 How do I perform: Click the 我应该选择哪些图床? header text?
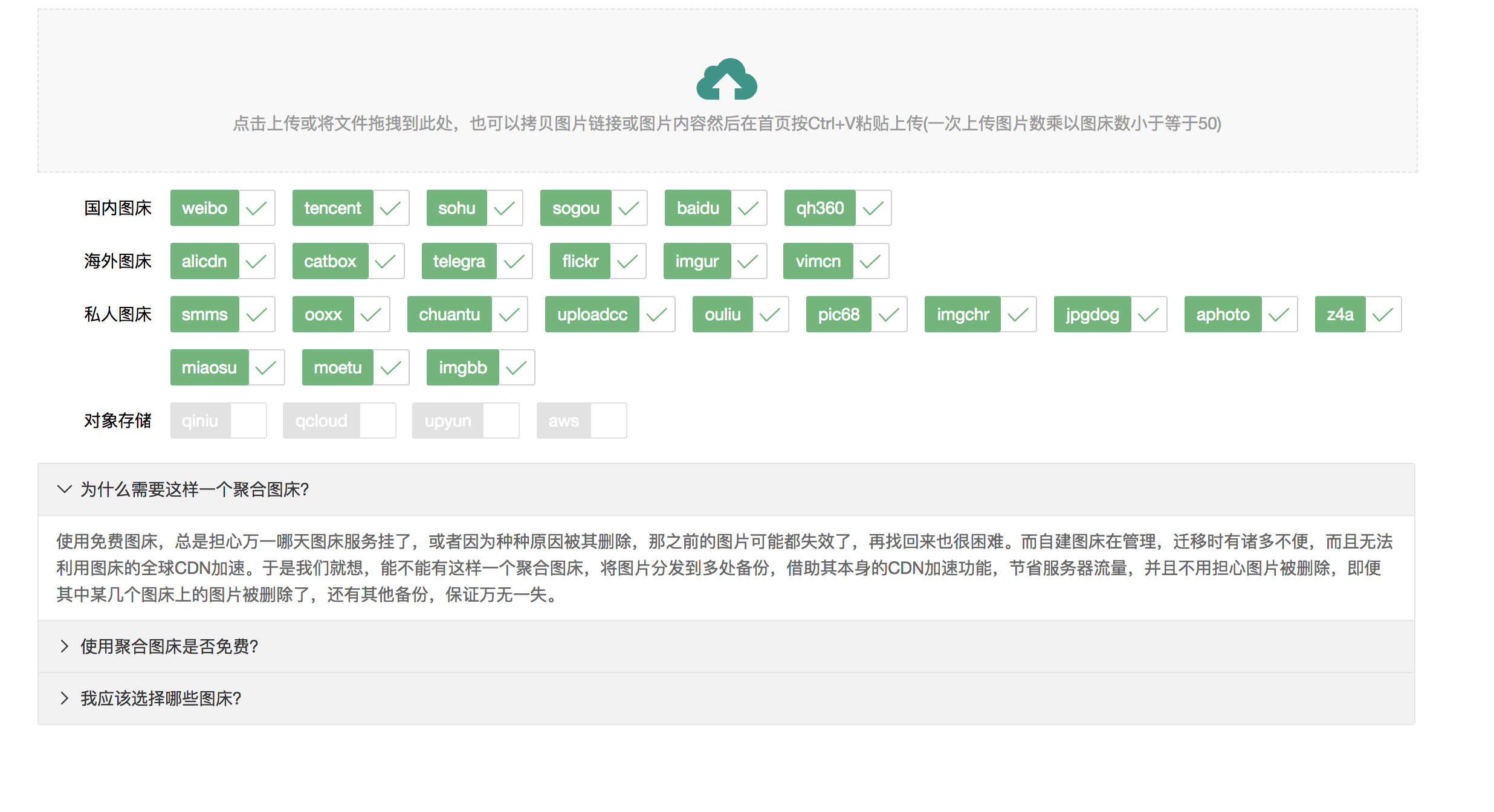click(161, 698)
